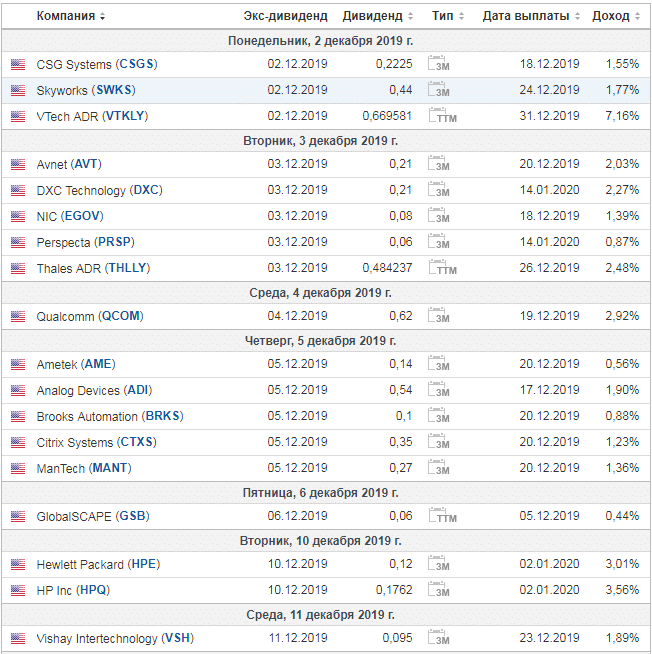Click the TTM type icon in the Thales ADR row
652x654 pixels.
(440, 268)
